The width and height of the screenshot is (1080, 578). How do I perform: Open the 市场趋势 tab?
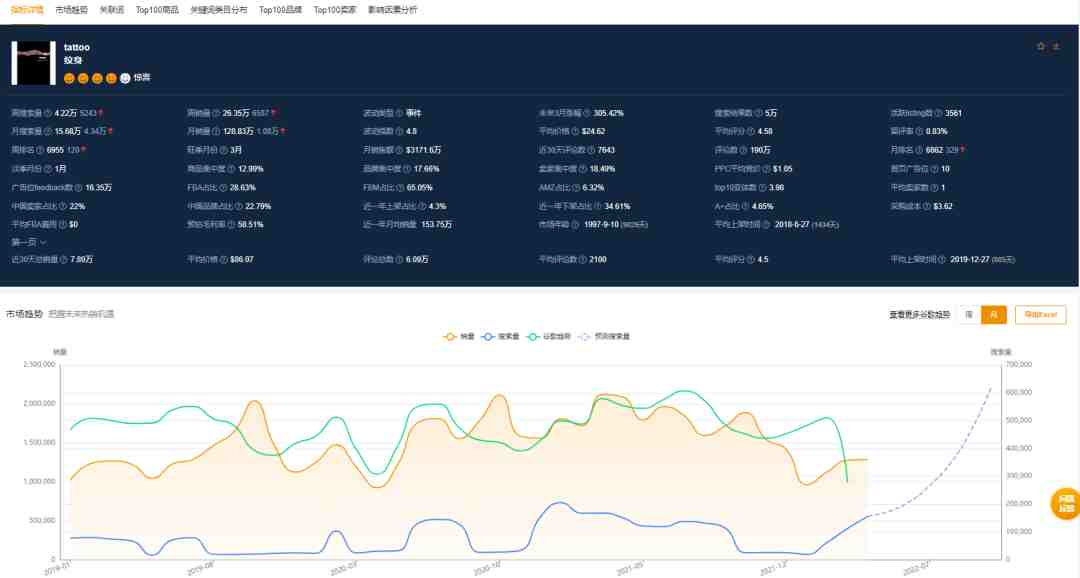71,9
